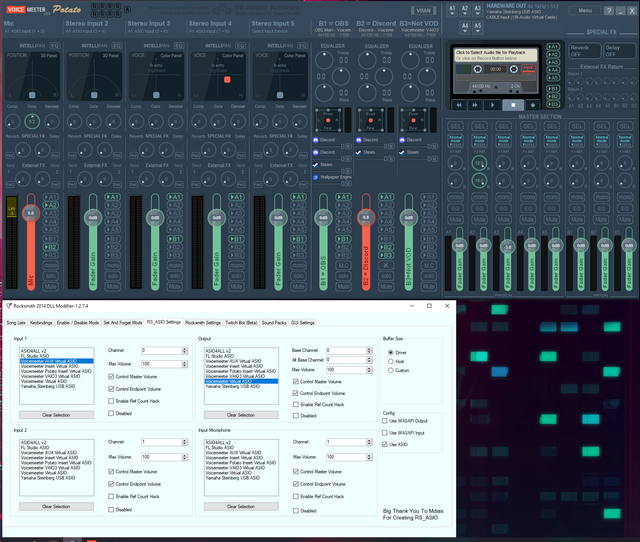Select the Host buffer size radio button
The height and width of the screenshot is (542, 640).
click(x=391, y=361)
